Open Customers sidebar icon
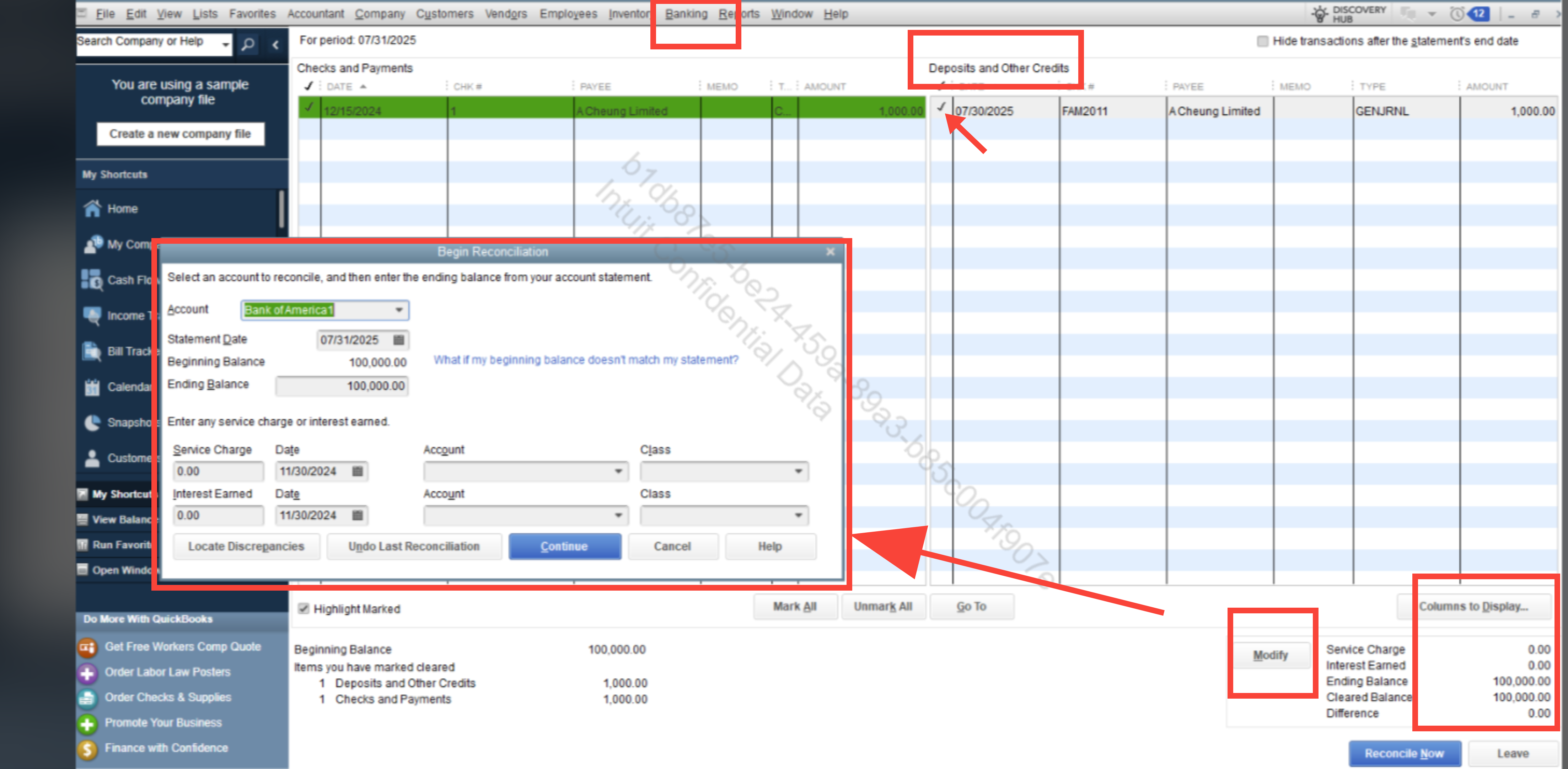Image resolution: width=1568 pixels, height=769 pixels. [x=92, y=458]
